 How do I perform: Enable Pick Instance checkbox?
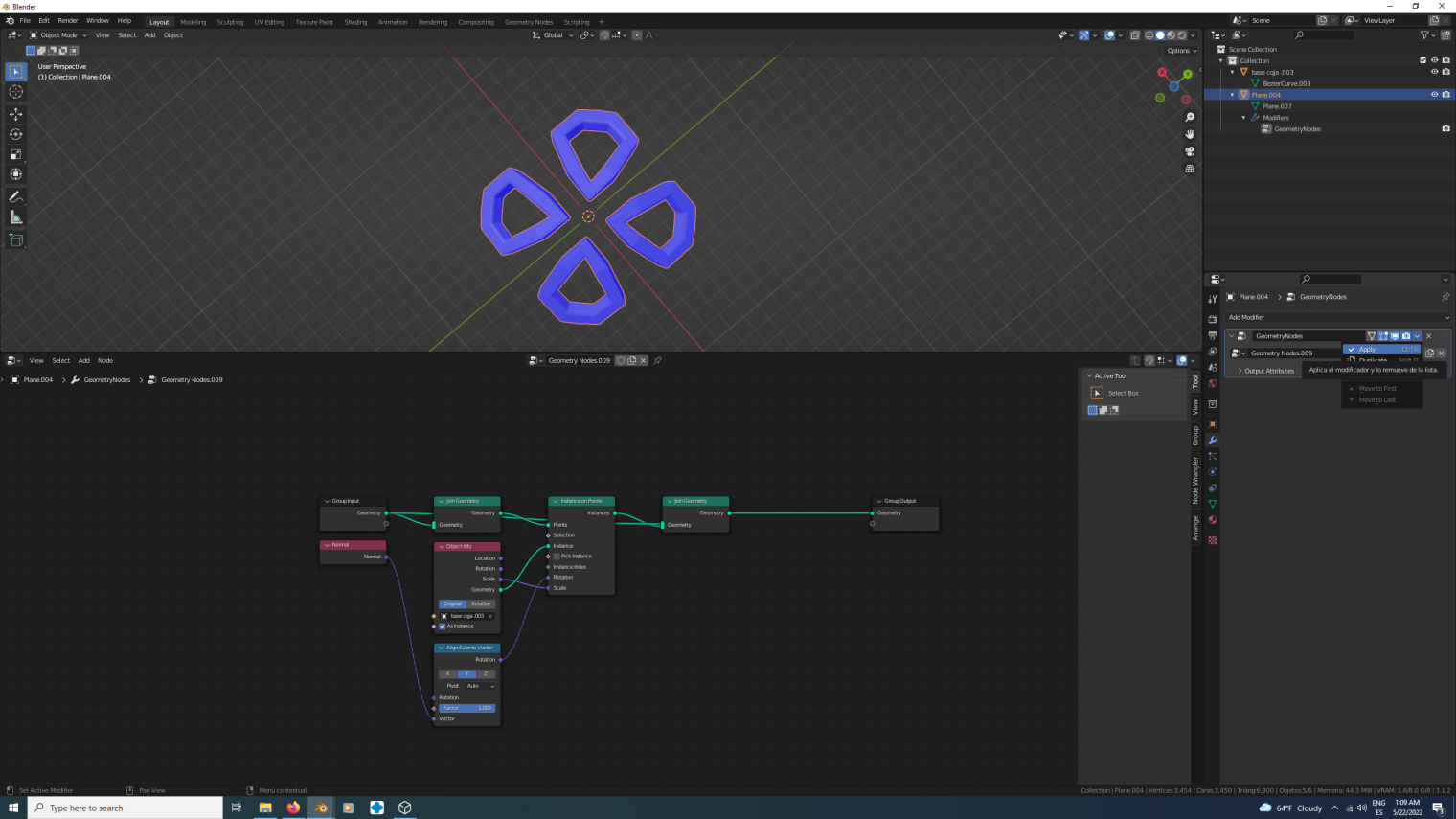tap(557, 557)
